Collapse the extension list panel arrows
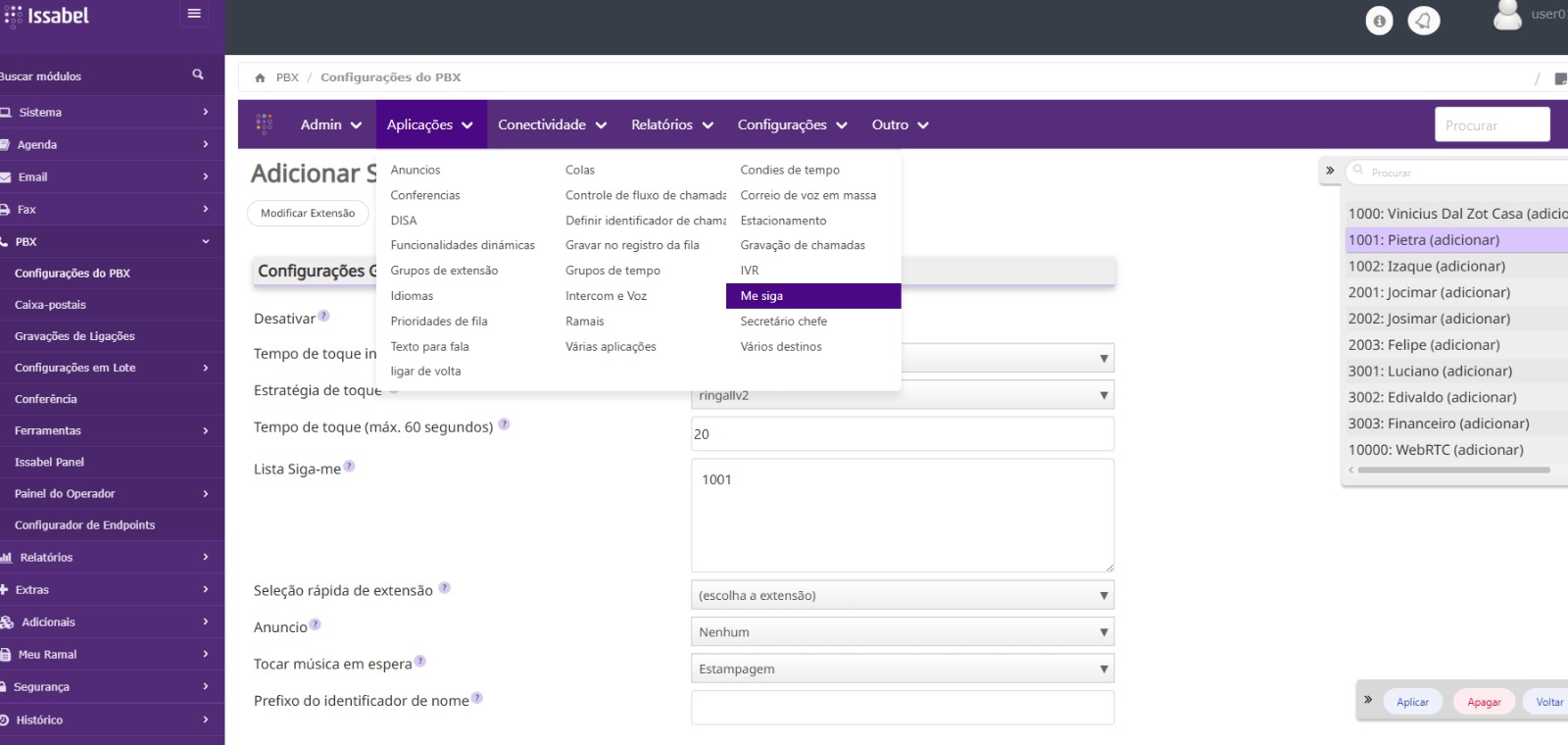This screenshot has width=1568, height=745. click(1330, 171)
